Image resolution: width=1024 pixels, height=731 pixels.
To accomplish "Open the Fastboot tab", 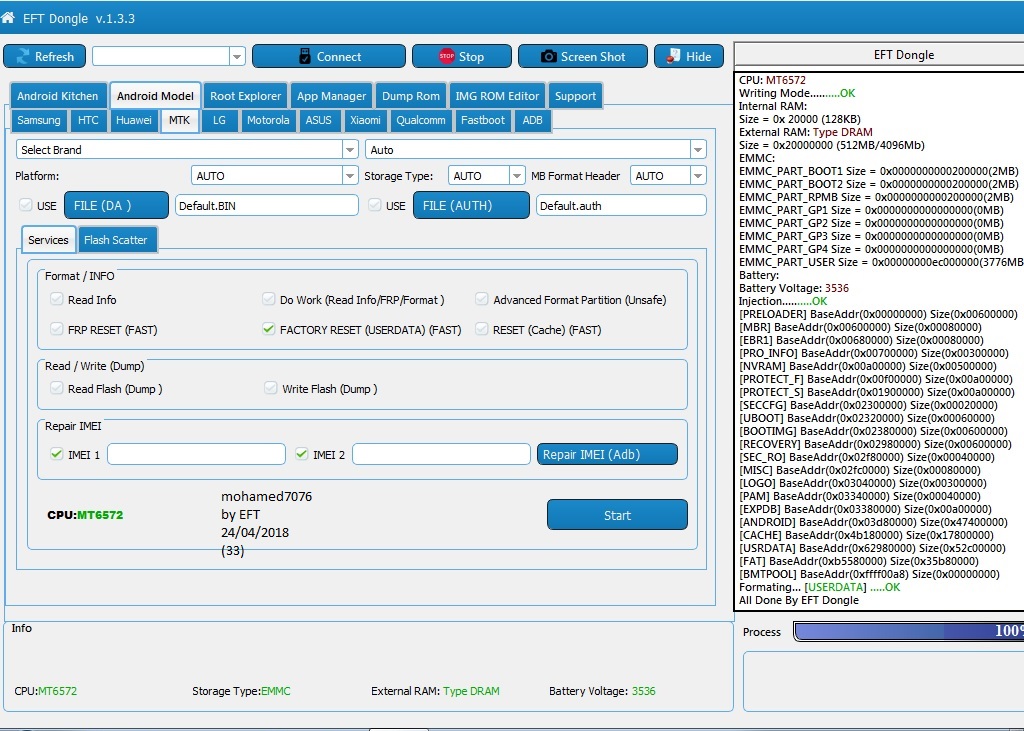I will [483, 120].
